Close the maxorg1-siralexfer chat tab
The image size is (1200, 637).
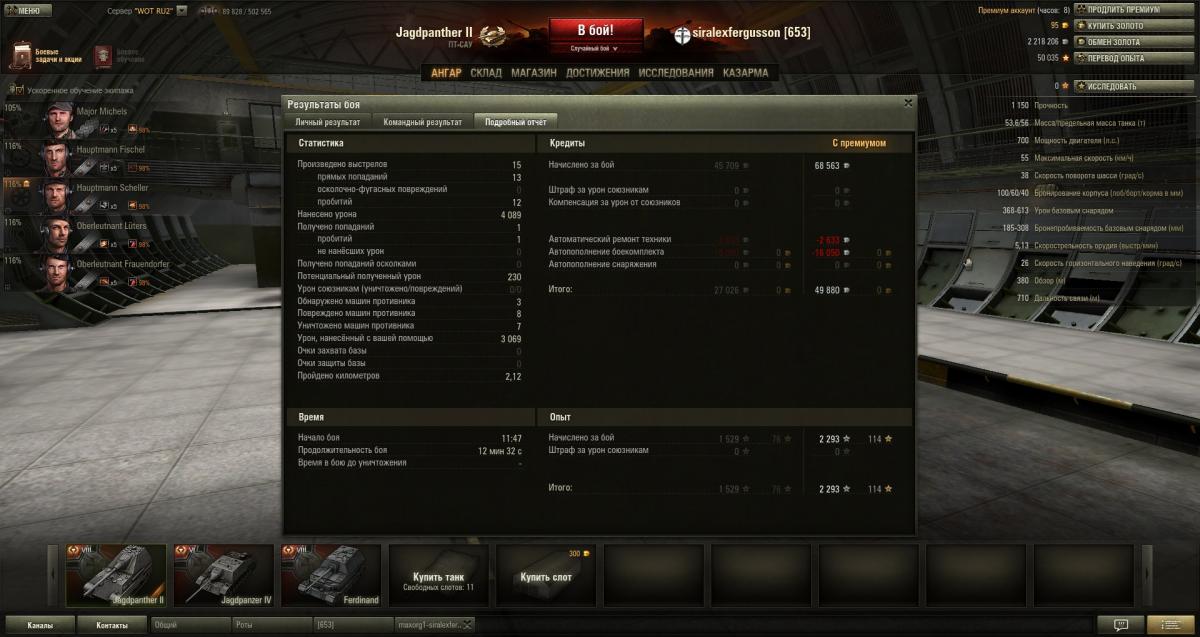point(466,625)
